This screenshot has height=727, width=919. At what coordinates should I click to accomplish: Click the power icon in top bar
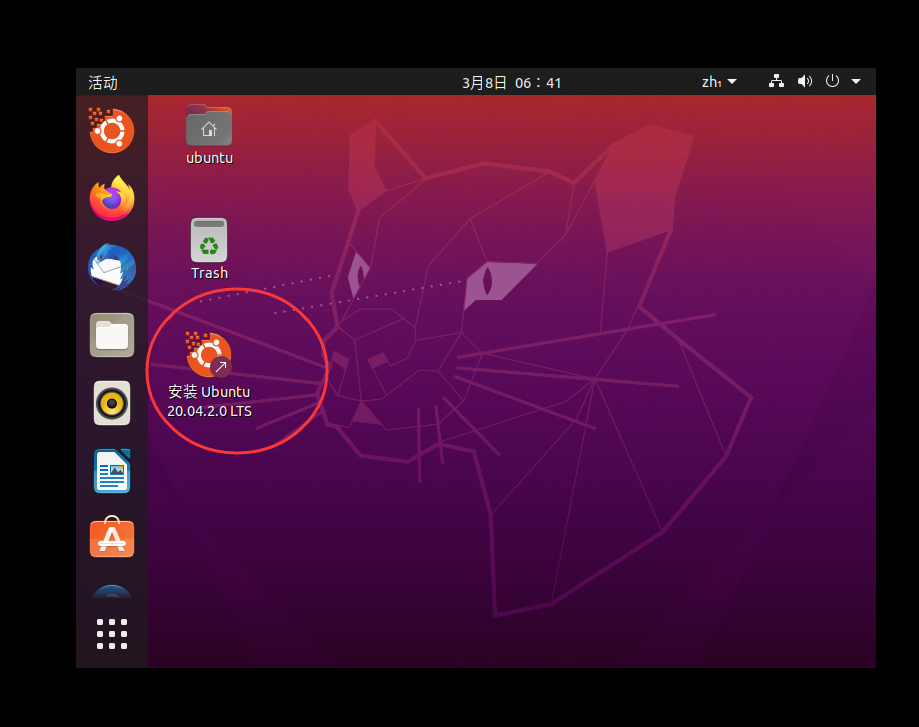point(832,81)
